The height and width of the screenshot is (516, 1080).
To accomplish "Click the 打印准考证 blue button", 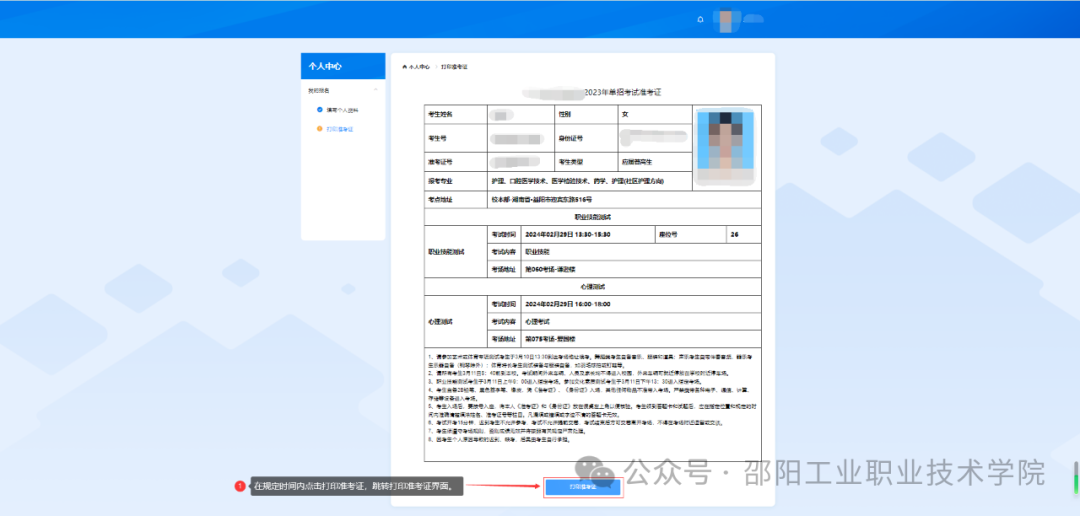I will click(x=583, y=487).
